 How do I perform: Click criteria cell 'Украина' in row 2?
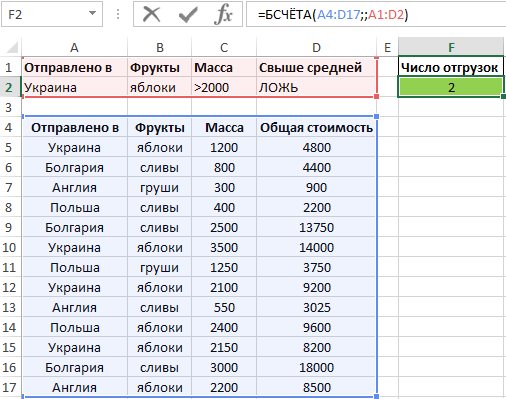(75, 87)
